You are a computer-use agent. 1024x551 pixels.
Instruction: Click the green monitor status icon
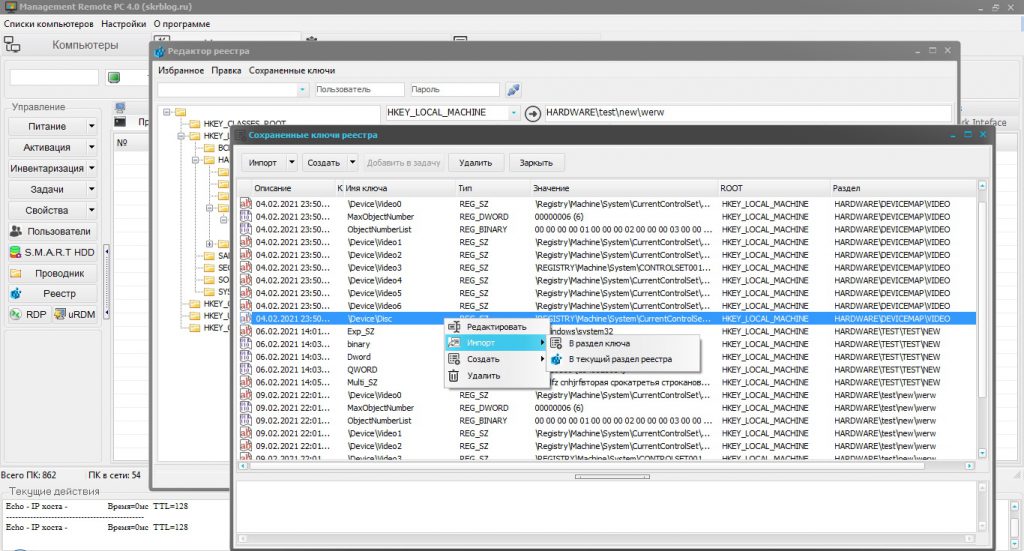114,78
